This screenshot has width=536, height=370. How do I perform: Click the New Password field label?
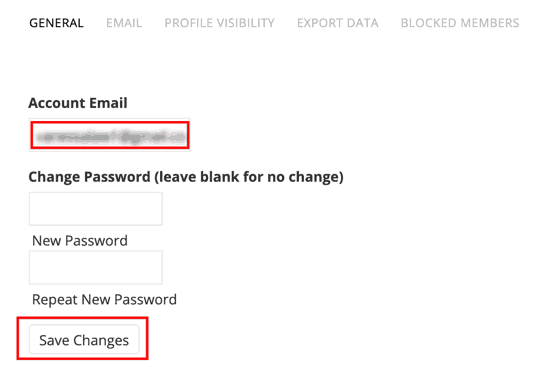80,241
